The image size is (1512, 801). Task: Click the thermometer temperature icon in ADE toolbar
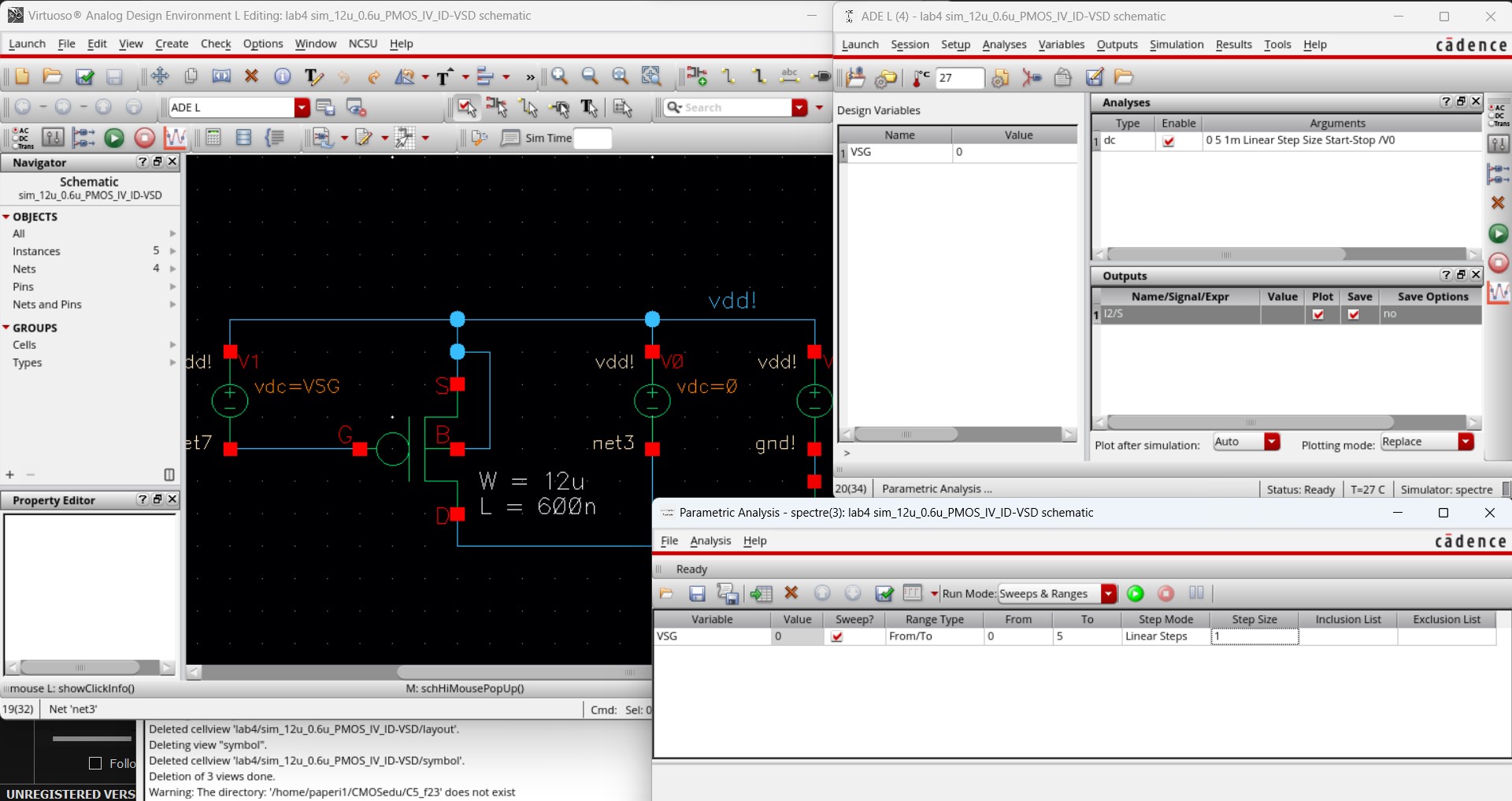[920, 77]
